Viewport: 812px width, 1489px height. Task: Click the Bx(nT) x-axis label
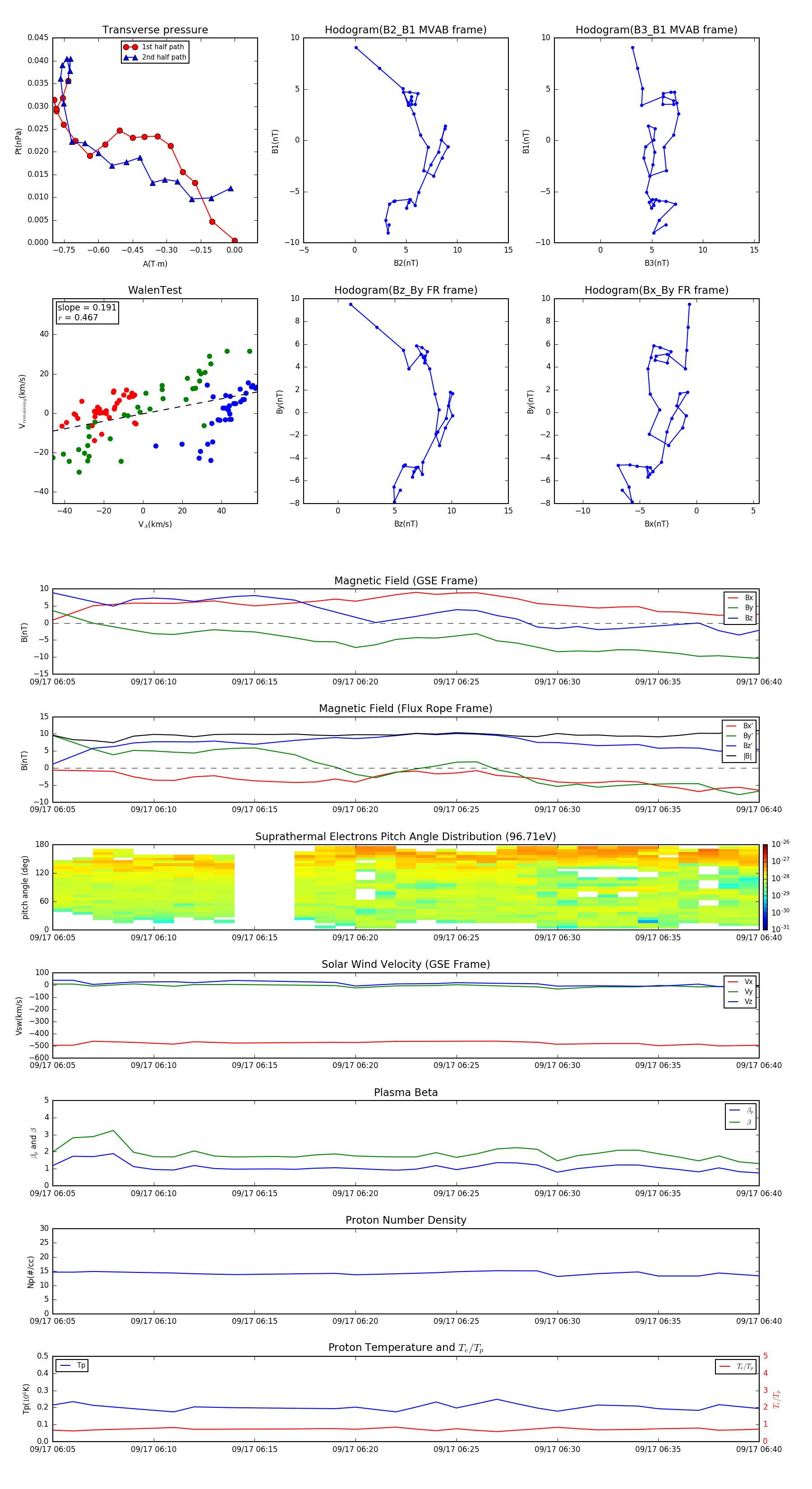656,524
